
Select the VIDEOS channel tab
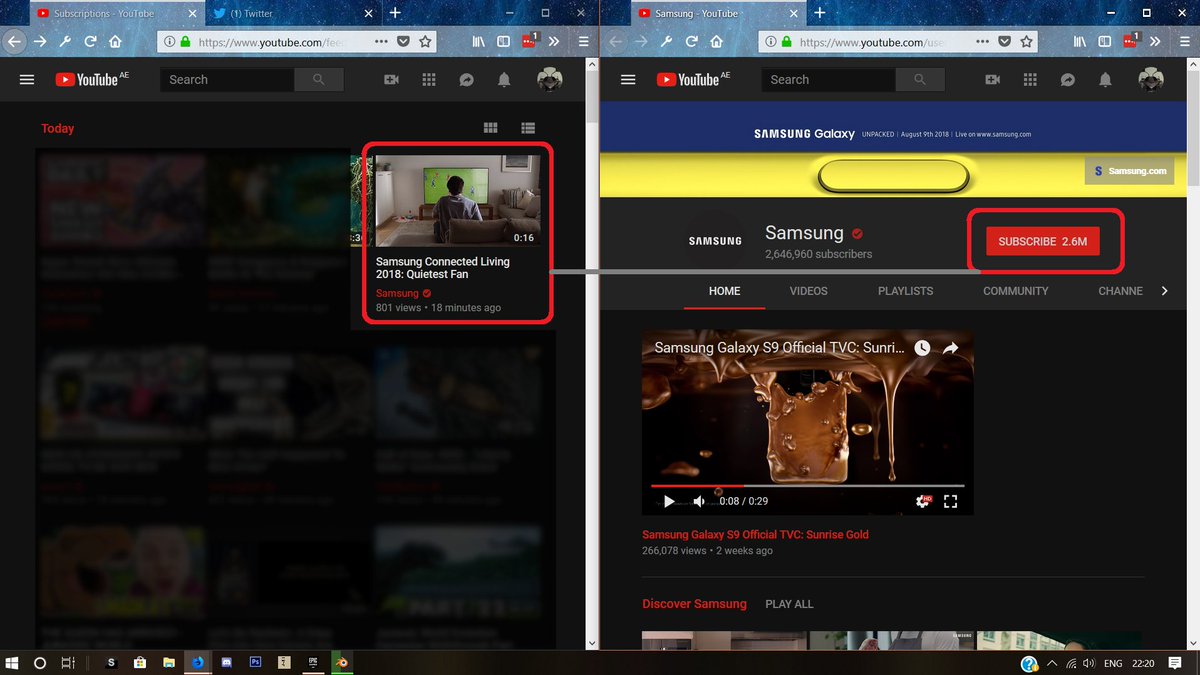tap(809, 291)
